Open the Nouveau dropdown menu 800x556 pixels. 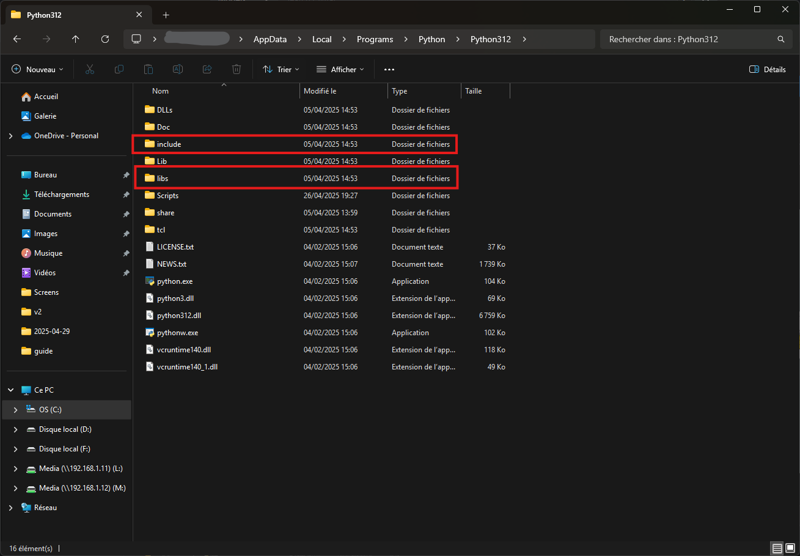point(37,69)
